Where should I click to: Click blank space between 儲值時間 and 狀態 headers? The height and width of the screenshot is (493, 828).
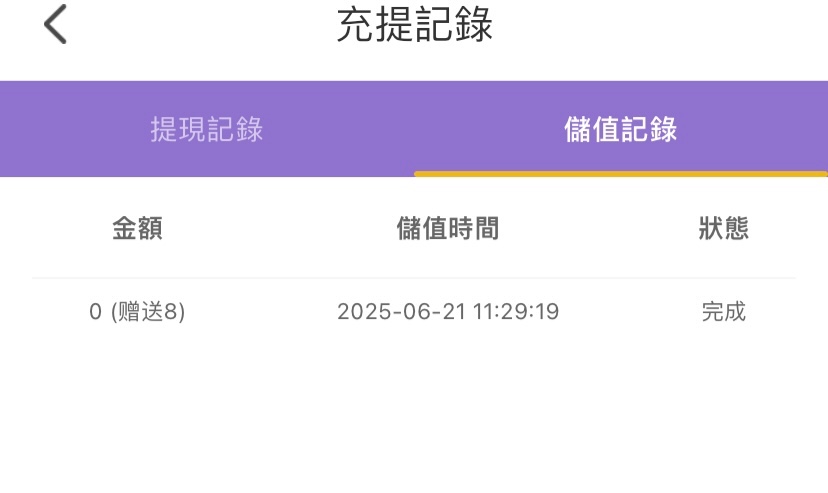pos(600,229)
